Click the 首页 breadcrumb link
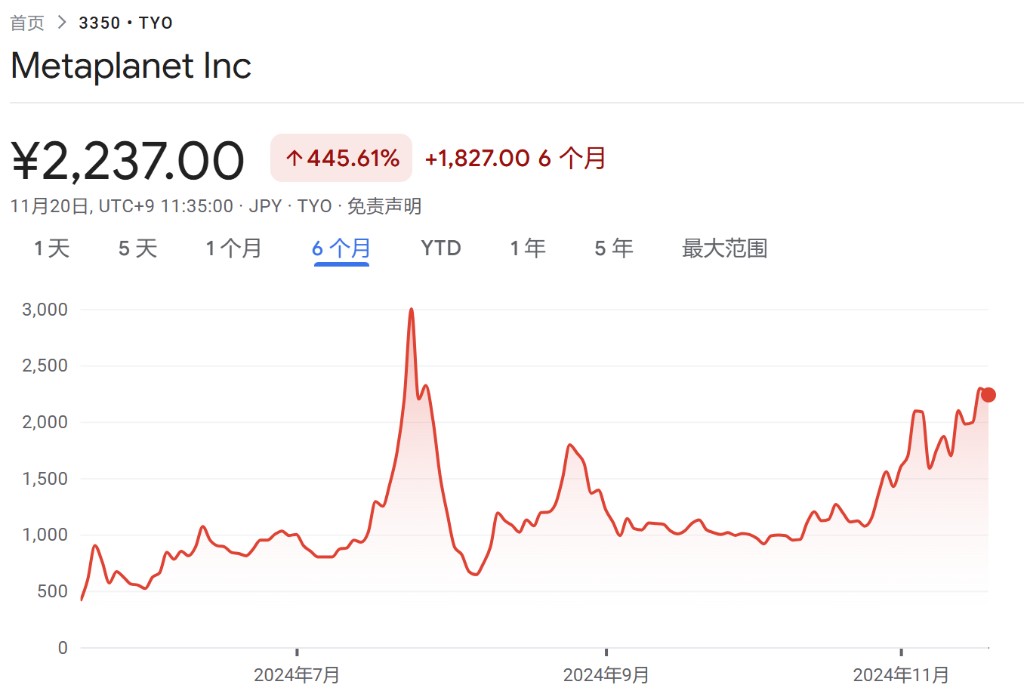 (x=27, y=23)
